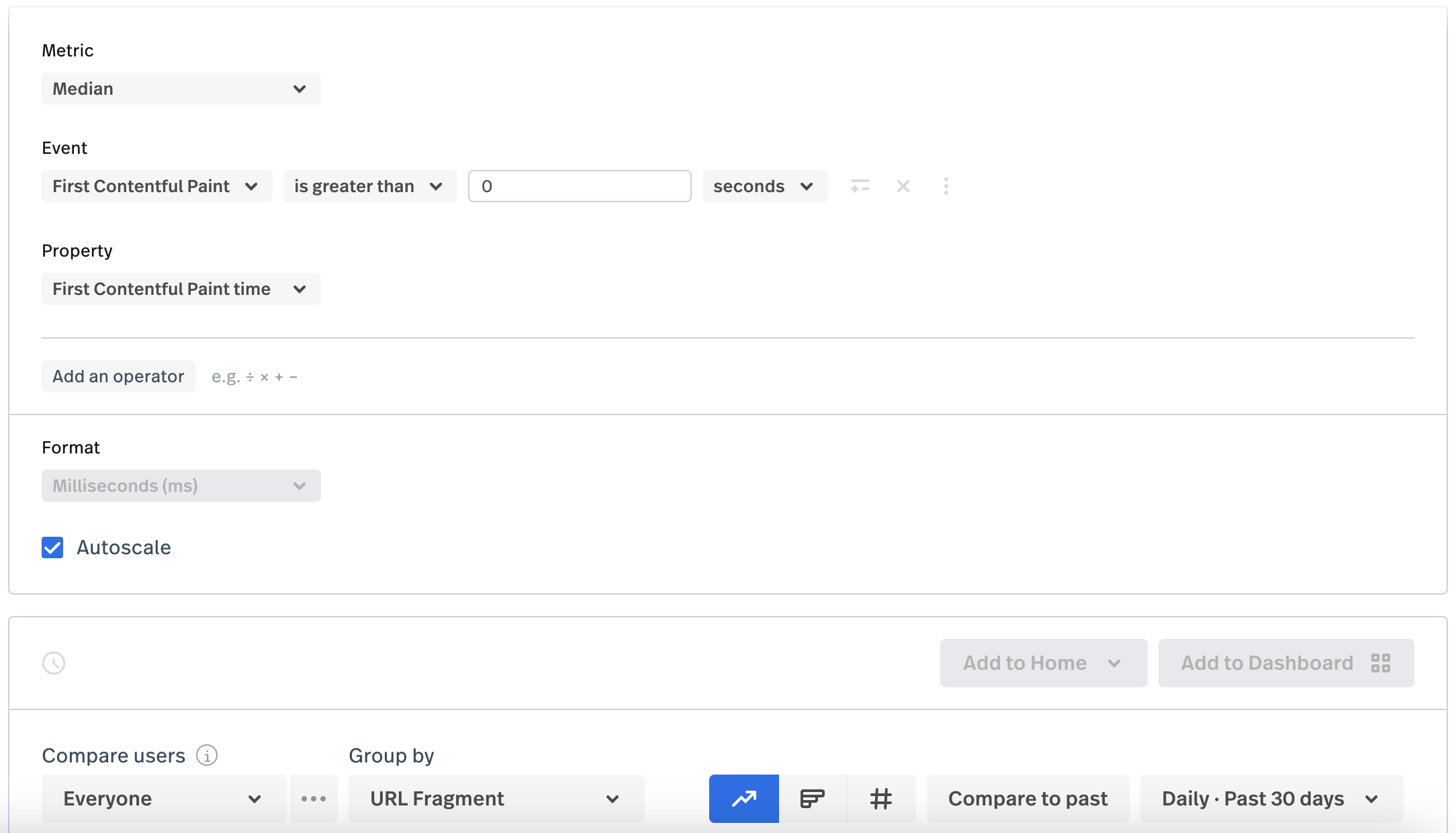Screen dimensions: 1456x833
Task: Switch to line chart view
Action: point(743,798)
